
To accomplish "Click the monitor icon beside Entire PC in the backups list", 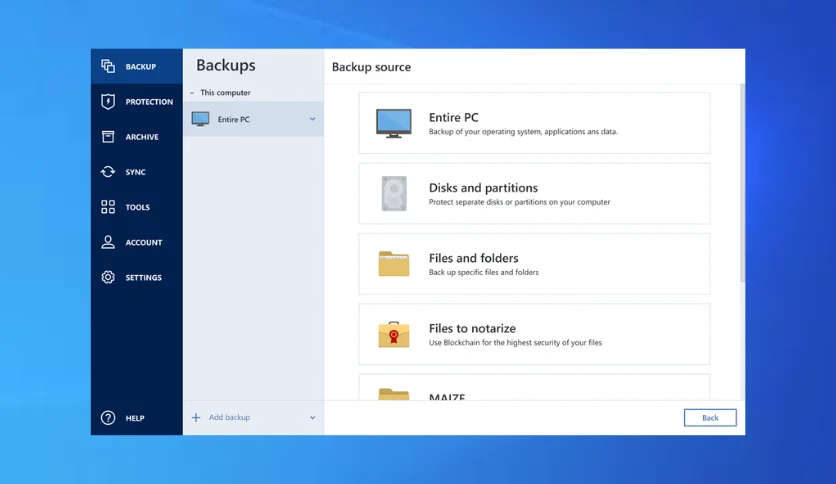I will click(200, 119).
